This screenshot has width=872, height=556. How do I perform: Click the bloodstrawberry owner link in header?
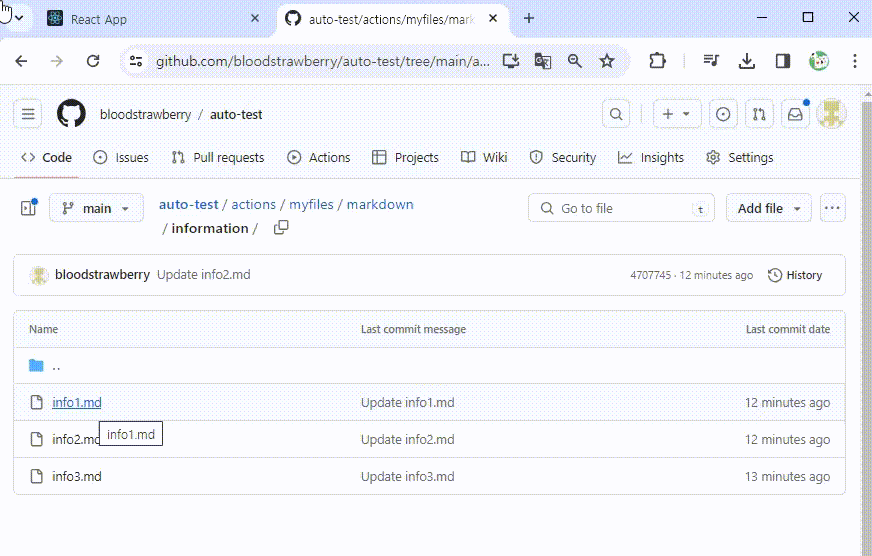[x=145, y=114]
